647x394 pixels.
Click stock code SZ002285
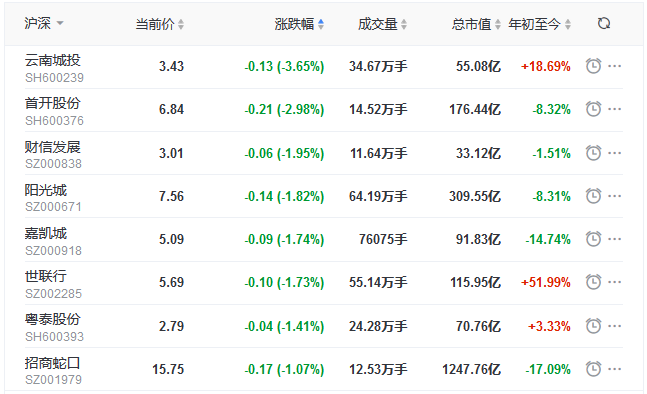click(x=53, y=293)
